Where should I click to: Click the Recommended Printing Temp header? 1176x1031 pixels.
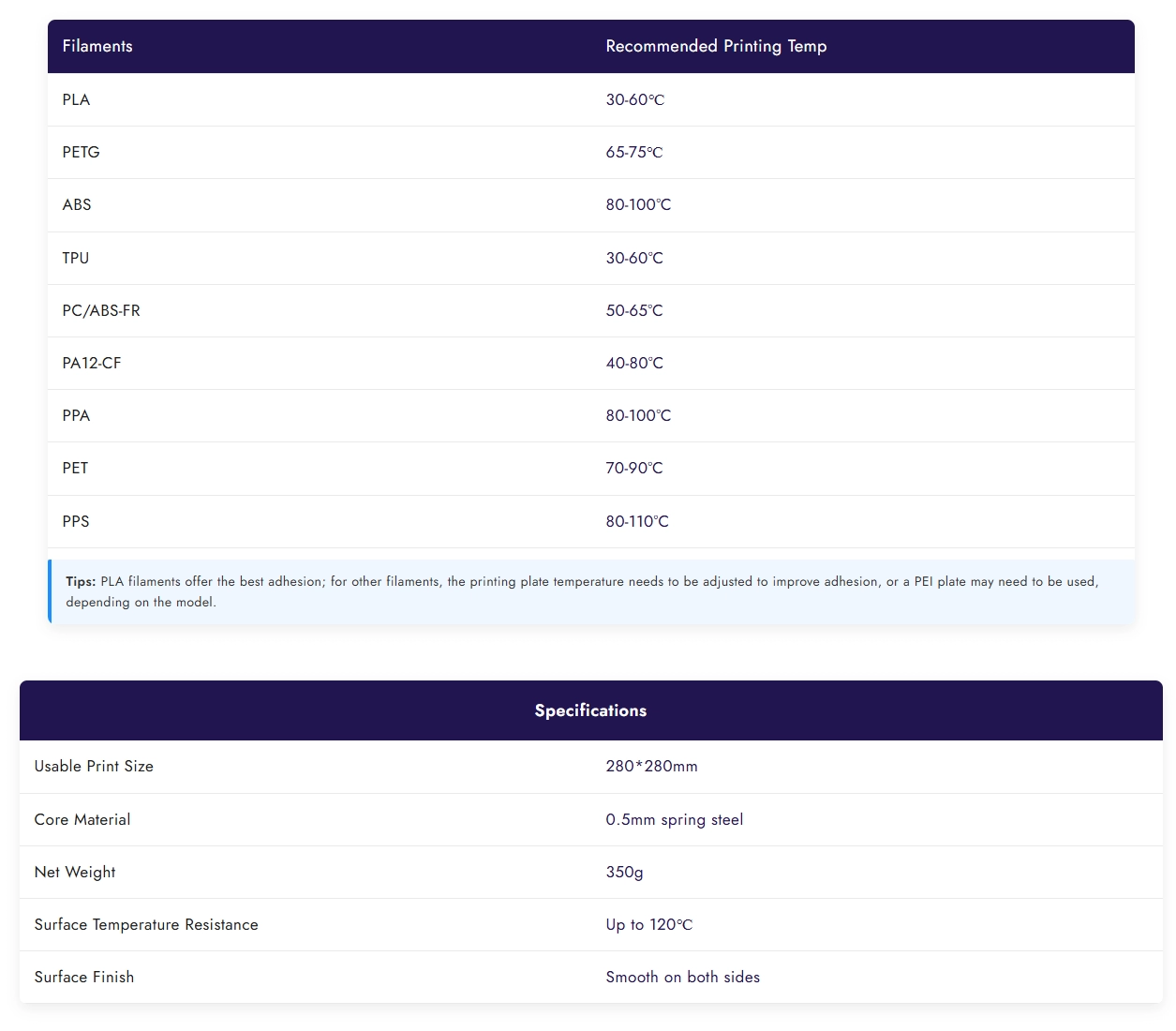pos(716,47)
